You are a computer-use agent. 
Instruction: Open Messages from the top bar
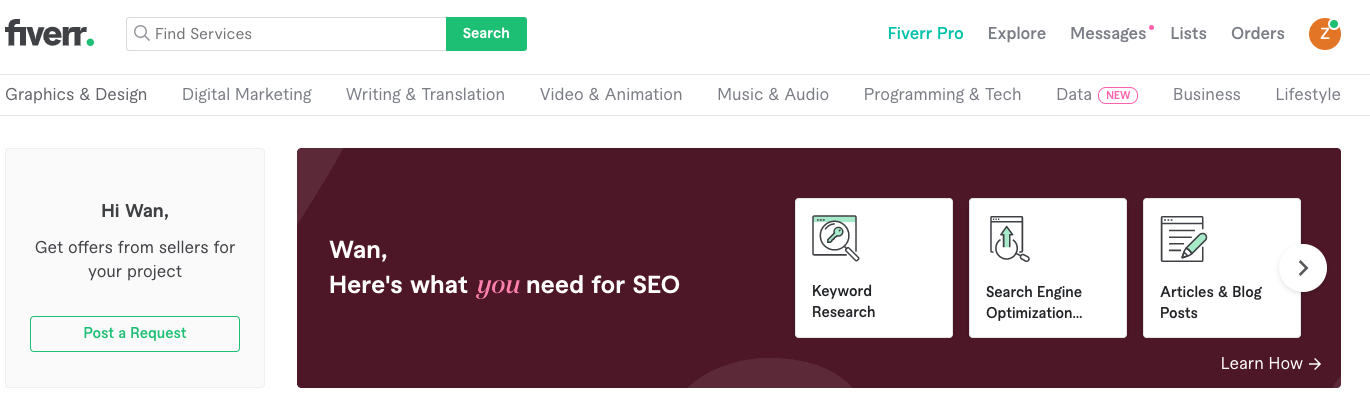pyautogui.click(x=1108, y=34)
